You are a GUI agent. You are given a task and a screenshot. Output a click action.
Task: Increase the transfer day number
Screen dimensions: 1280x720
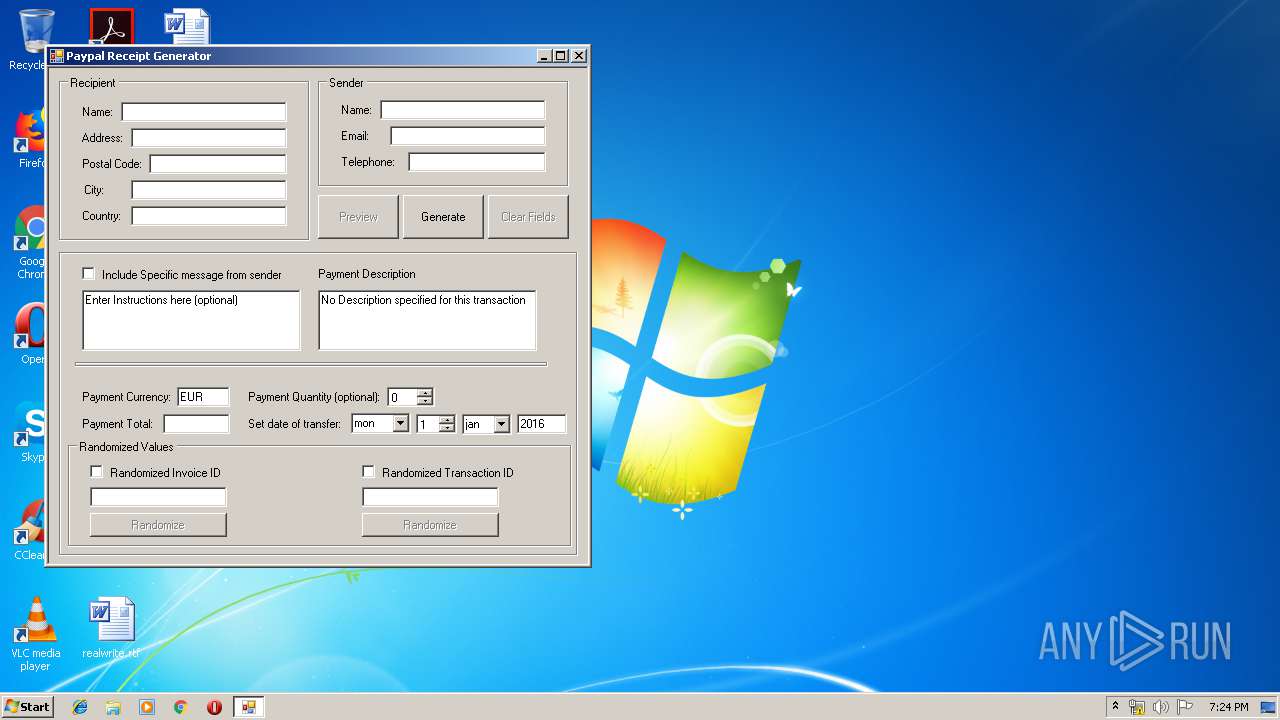coord(446,420)
